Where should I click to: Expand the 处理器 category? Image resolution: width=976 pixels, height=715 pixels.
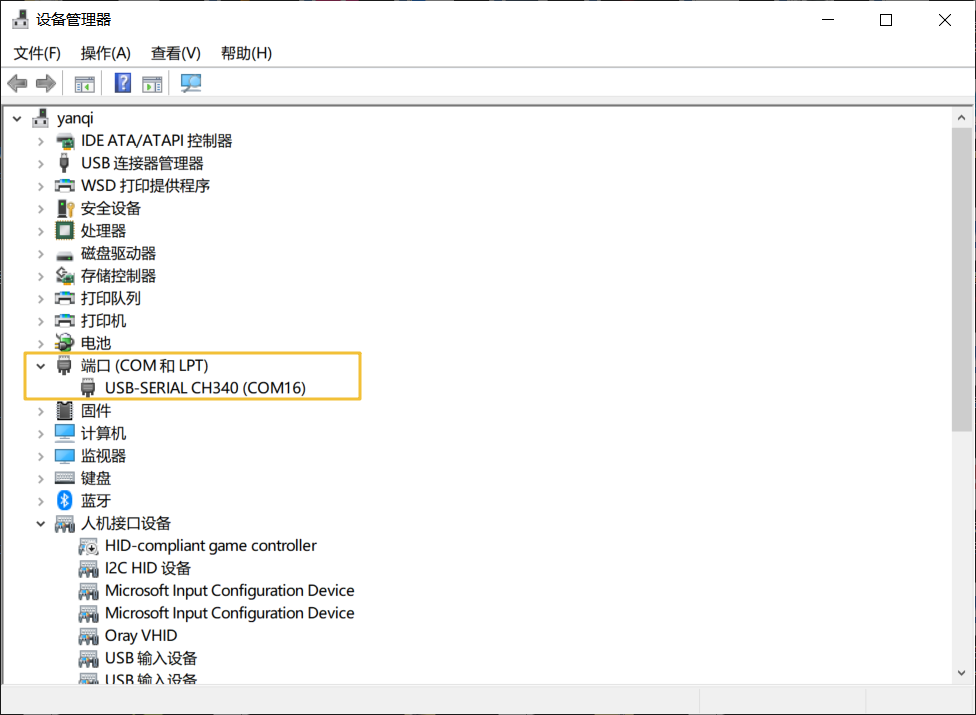(41, 231)
